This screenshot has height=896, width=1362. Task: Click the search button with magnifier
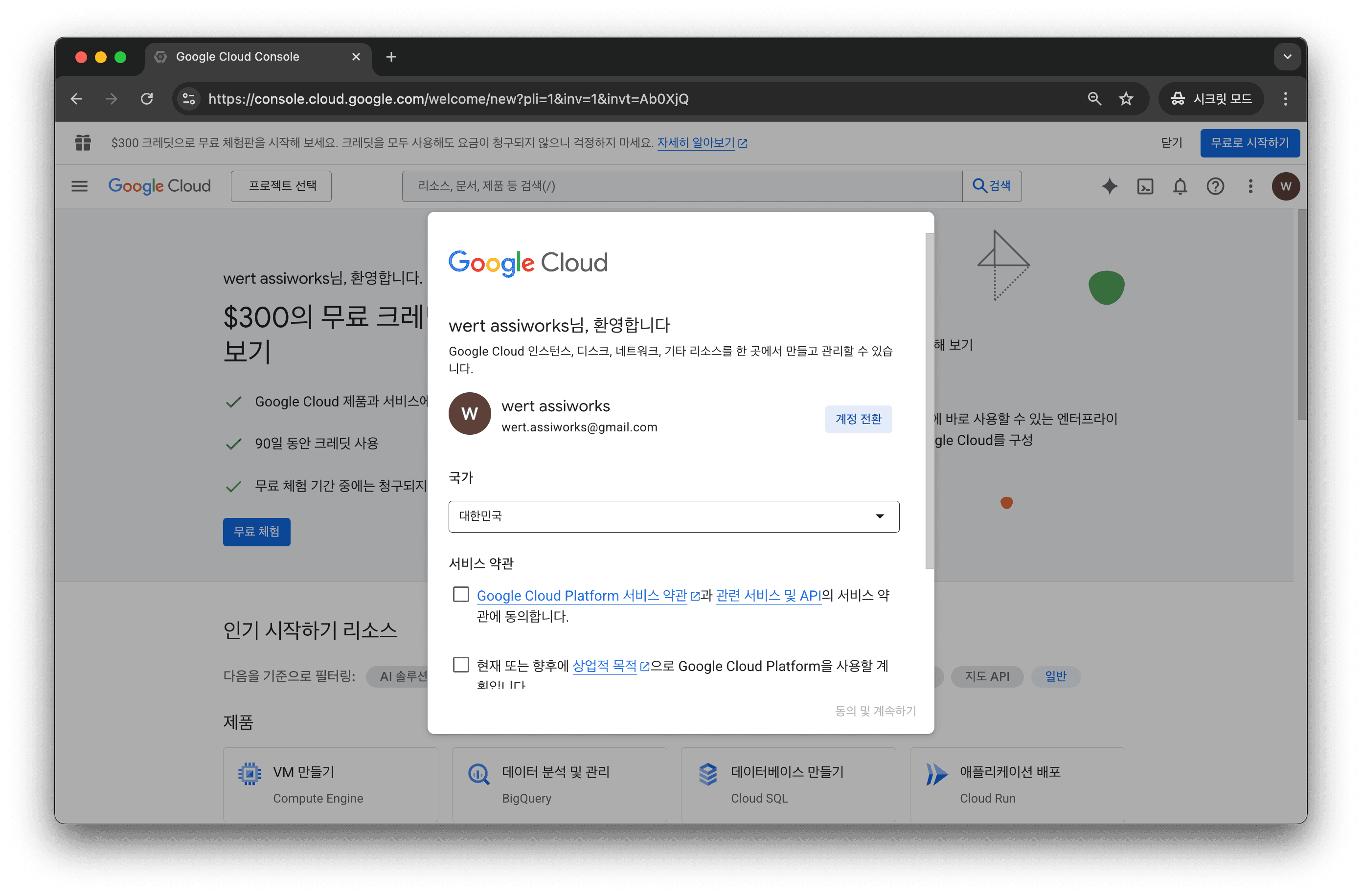[992, 186]
